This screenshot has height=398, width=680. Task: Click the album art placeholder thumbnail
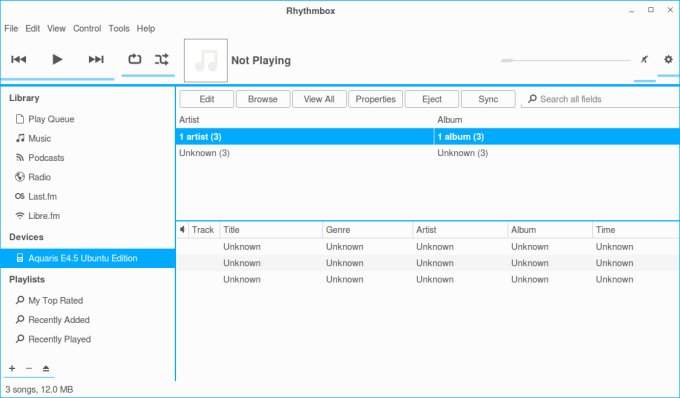(x=206, y=60)
